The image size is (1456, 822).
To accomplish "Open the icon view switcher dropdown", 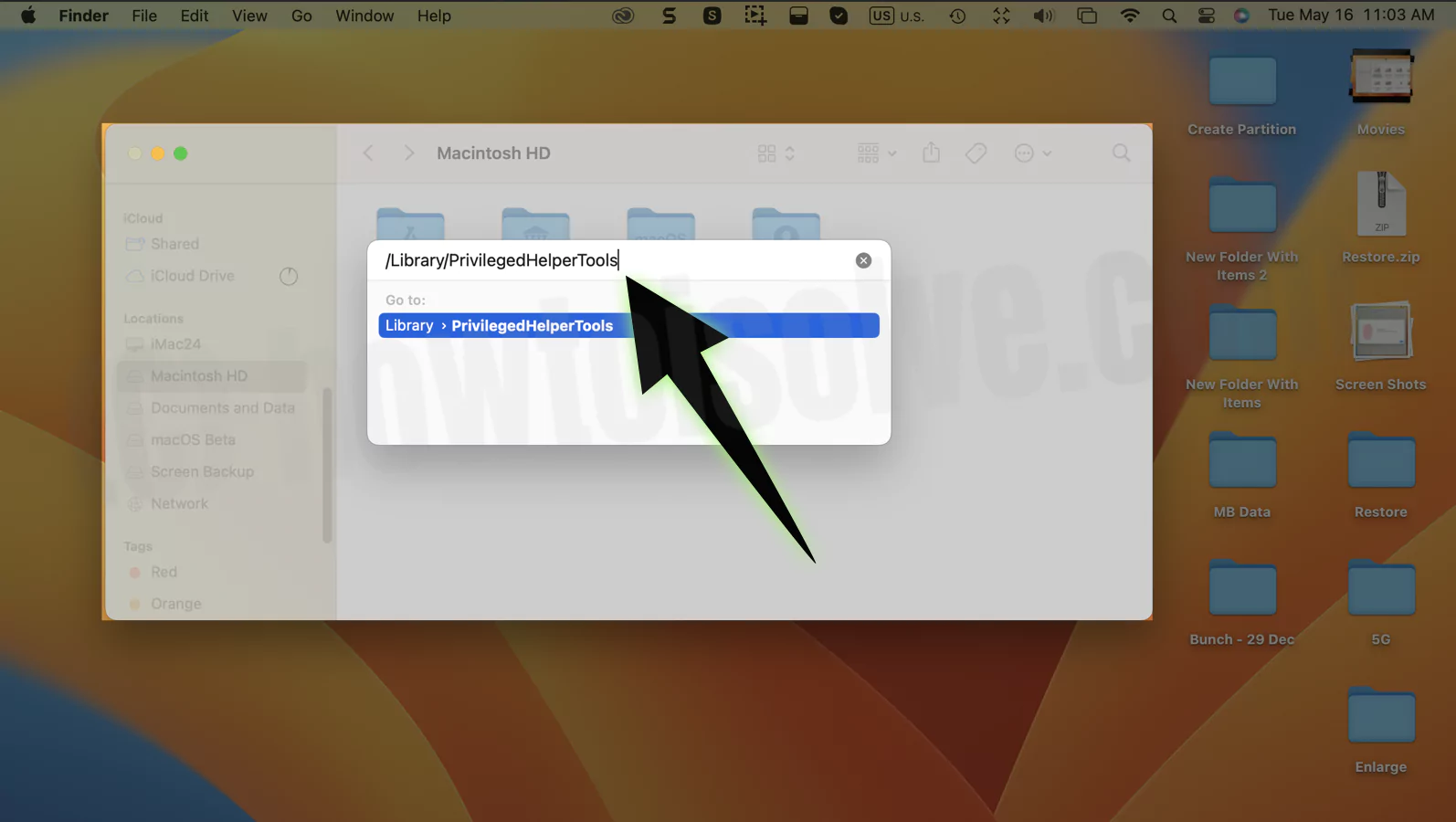I will pyautogui.click(x=775, y=153).
